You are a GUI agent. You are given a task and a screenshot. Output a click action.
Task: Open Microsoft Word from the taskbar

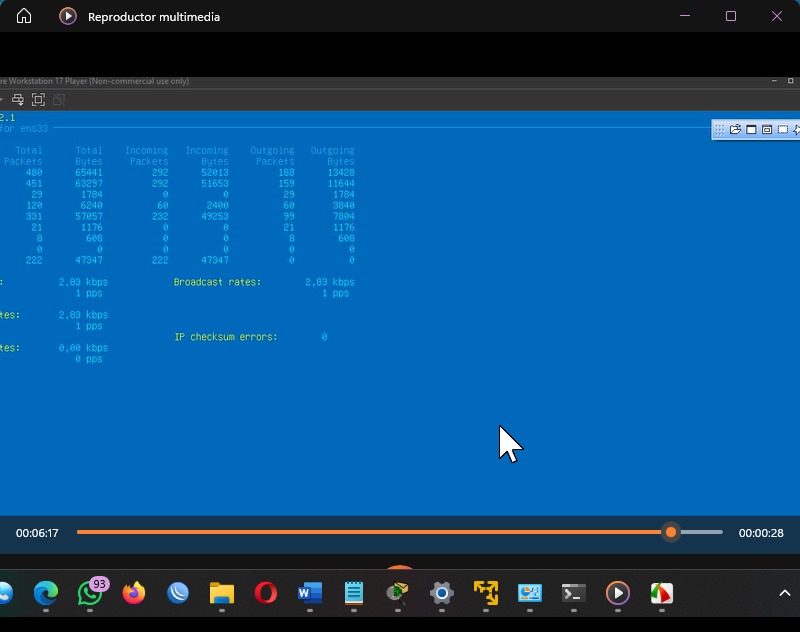pyautogui.click(x=309, y=593)
